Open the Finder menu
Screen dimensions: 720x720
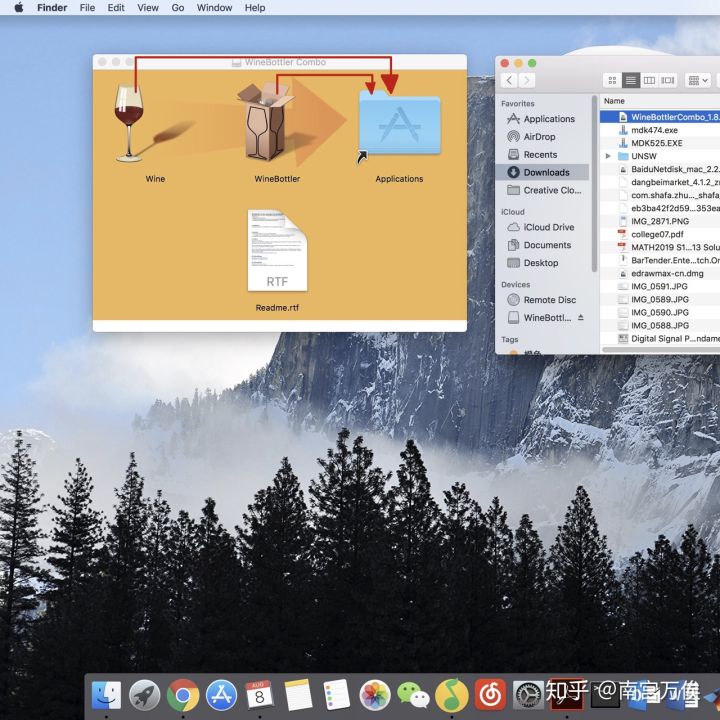(52, 8)
